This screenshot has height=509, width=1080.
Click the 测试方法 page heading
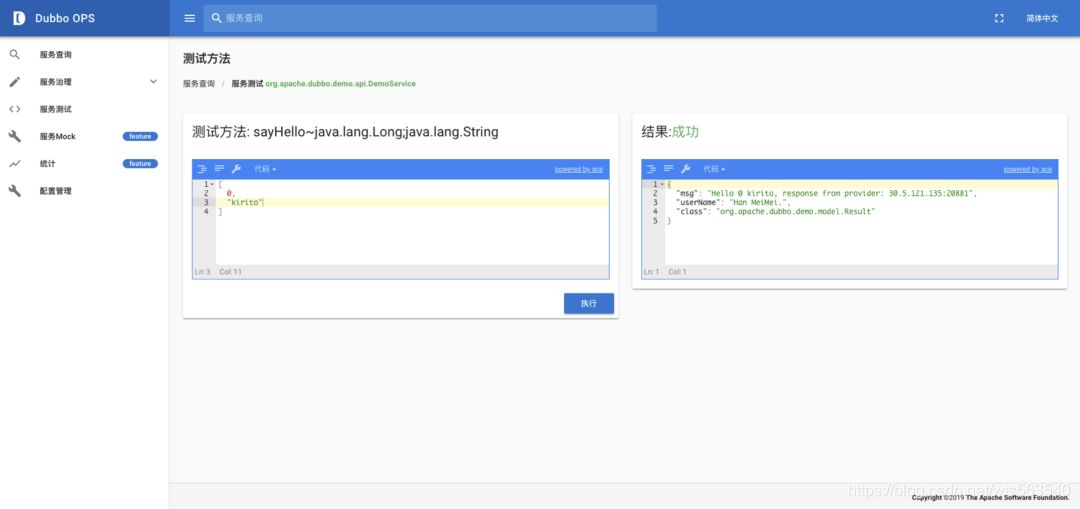point(207,59)
